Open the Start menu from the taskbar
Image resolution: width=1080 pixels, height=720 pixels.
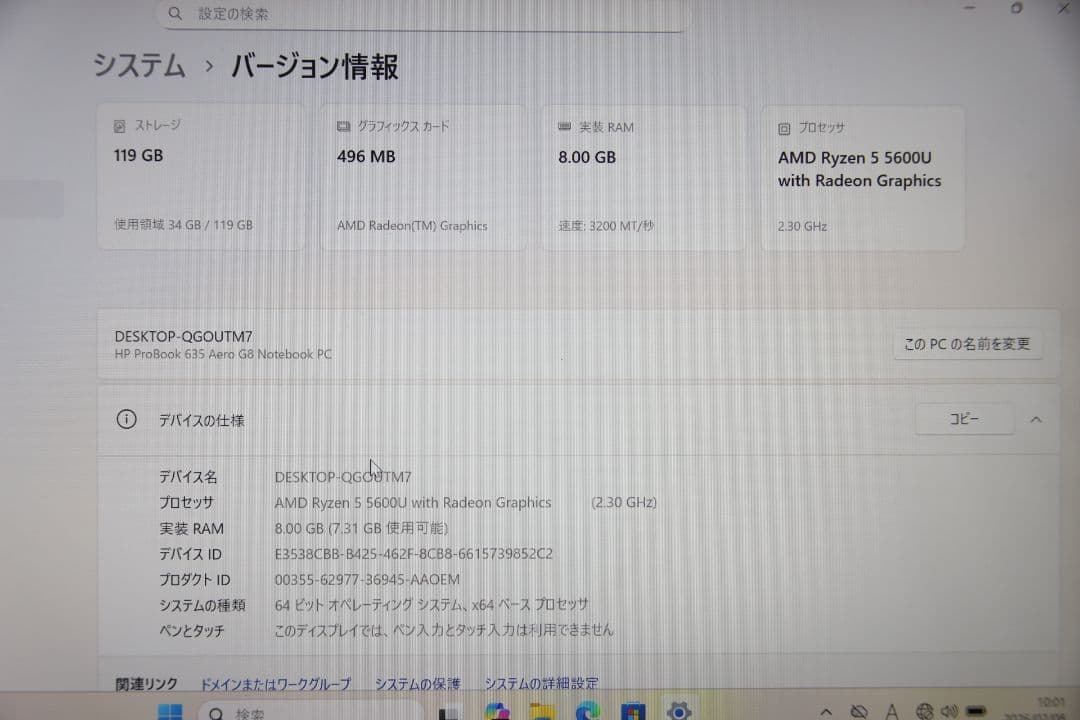pos(170,712)
